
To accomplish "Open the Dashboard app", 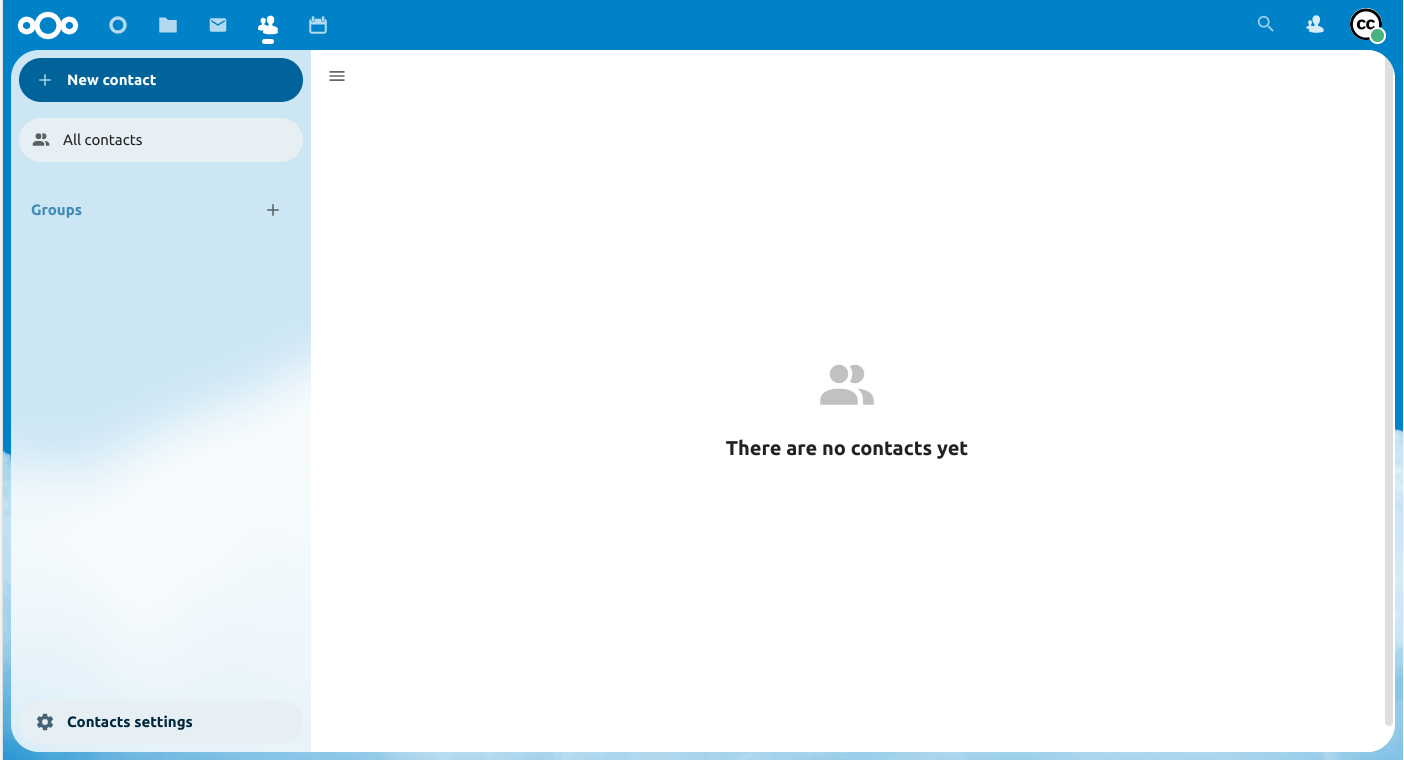I will pyautogui.click(x=118, y=25).
